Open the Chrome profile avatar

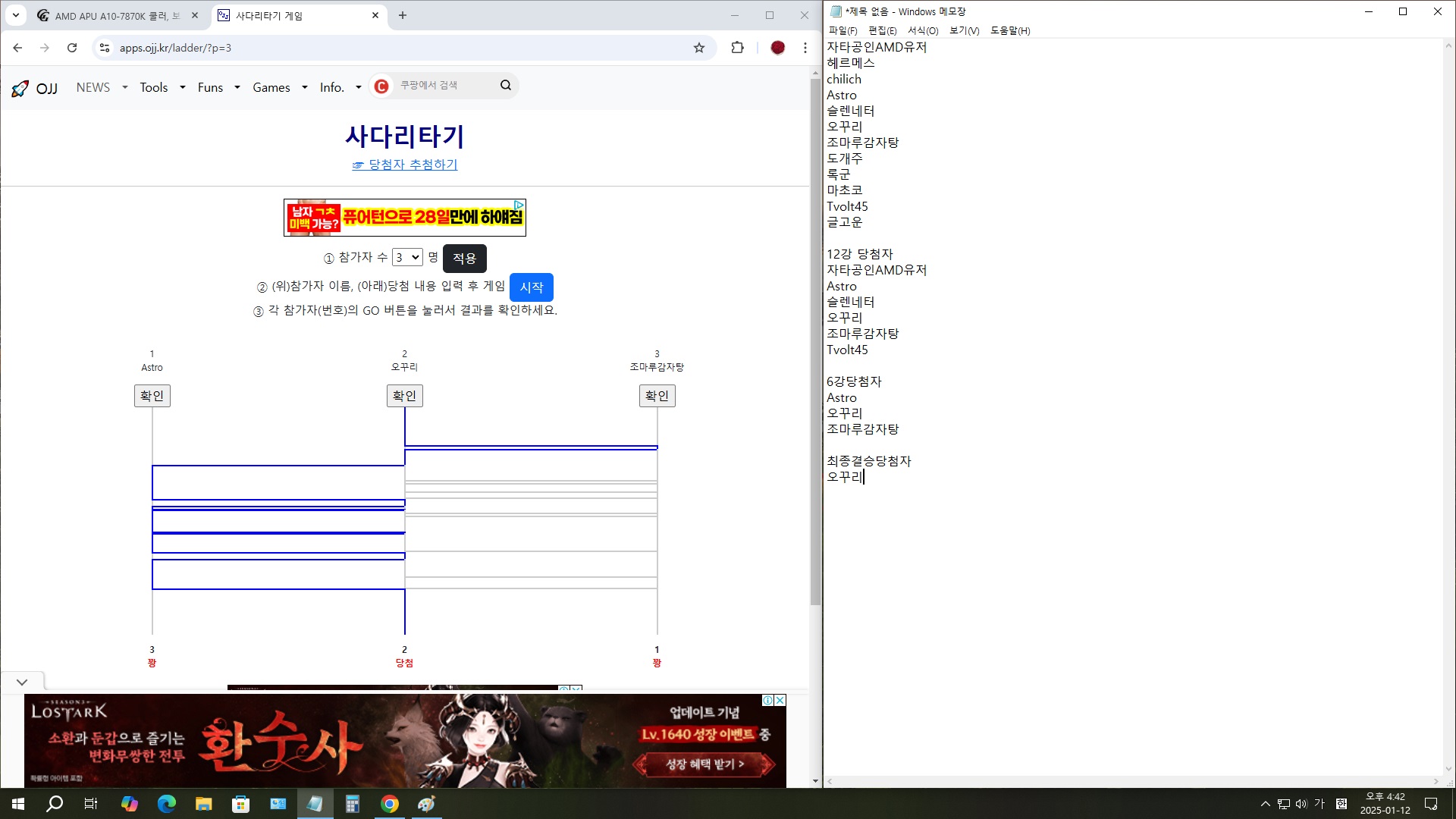777,48
